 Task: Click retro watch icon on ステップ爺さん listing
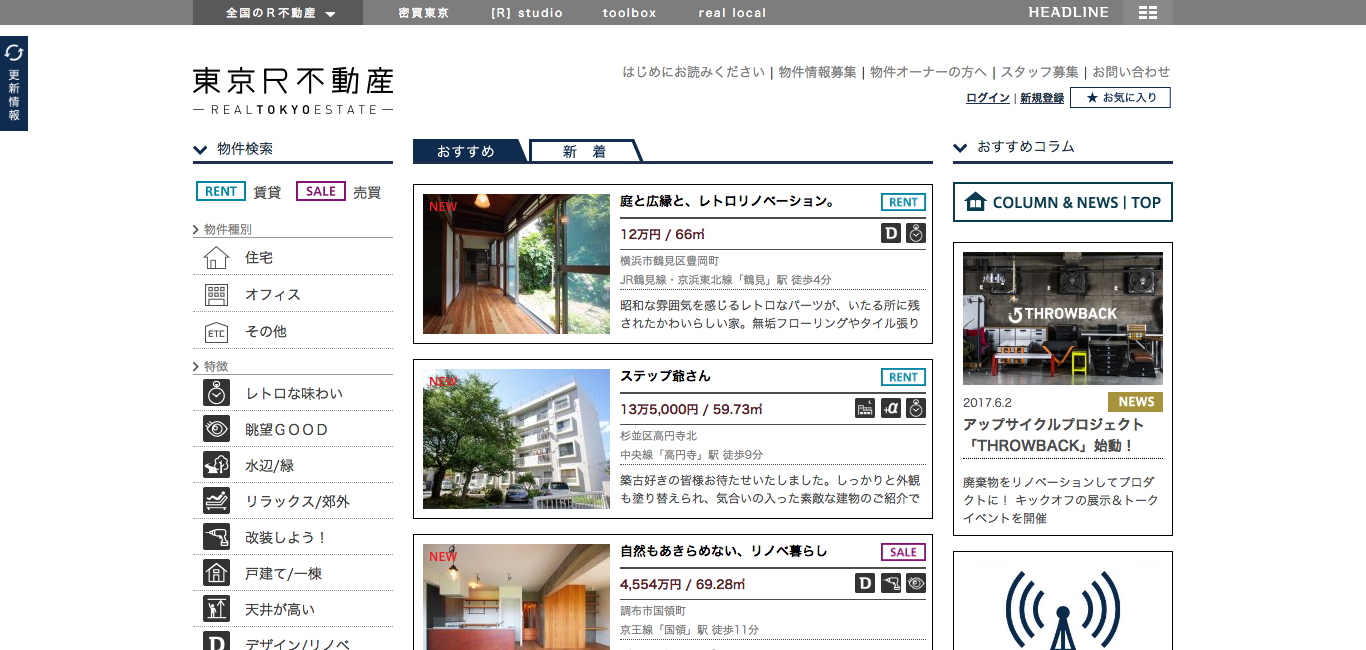click(916, 408)
